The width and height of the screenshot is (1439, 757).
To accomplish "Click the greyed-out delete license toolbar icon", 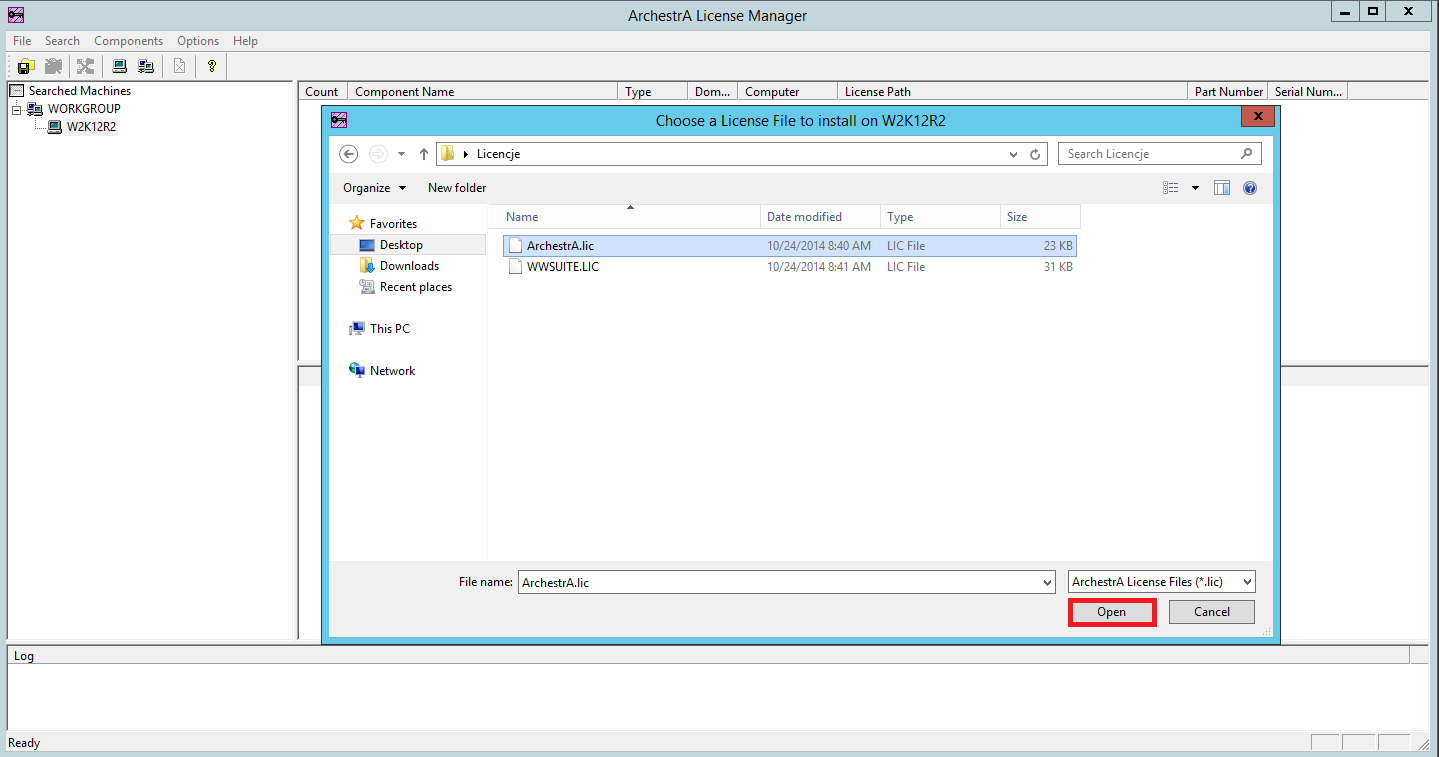I will pos(54,66).
